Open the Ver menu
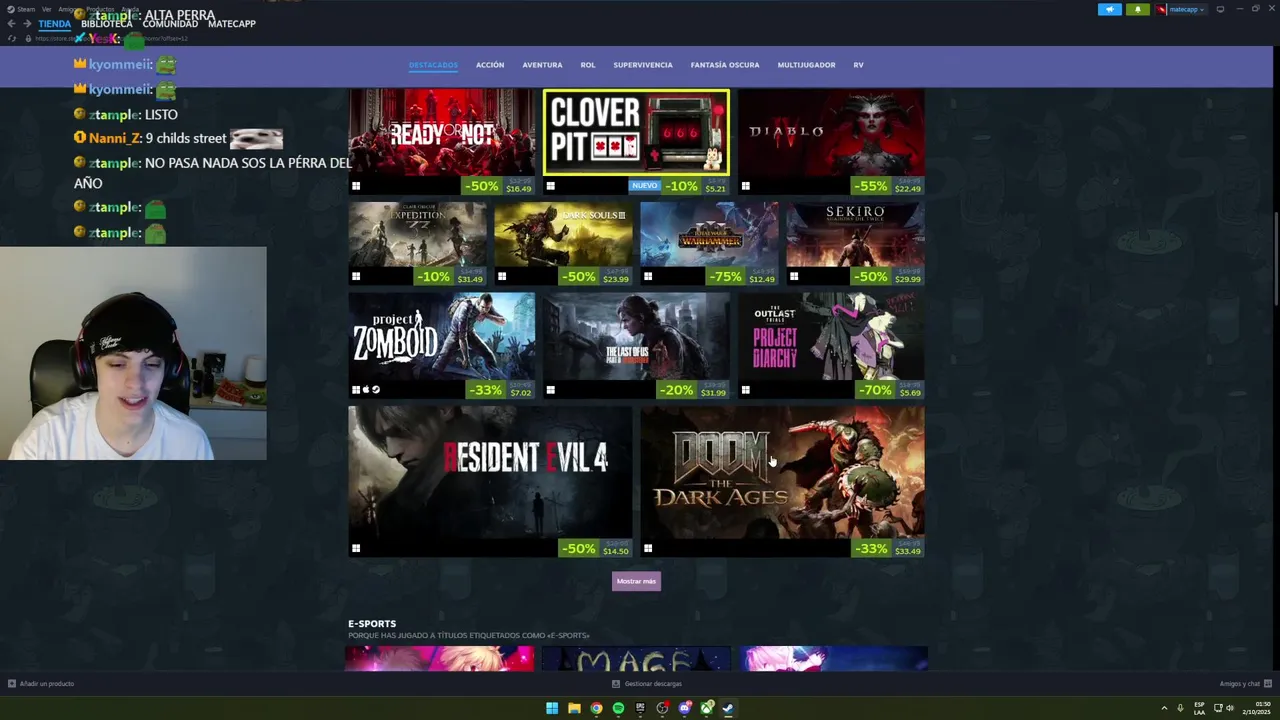The width and height of the screenshot is (1280, 720). point(46,9)
